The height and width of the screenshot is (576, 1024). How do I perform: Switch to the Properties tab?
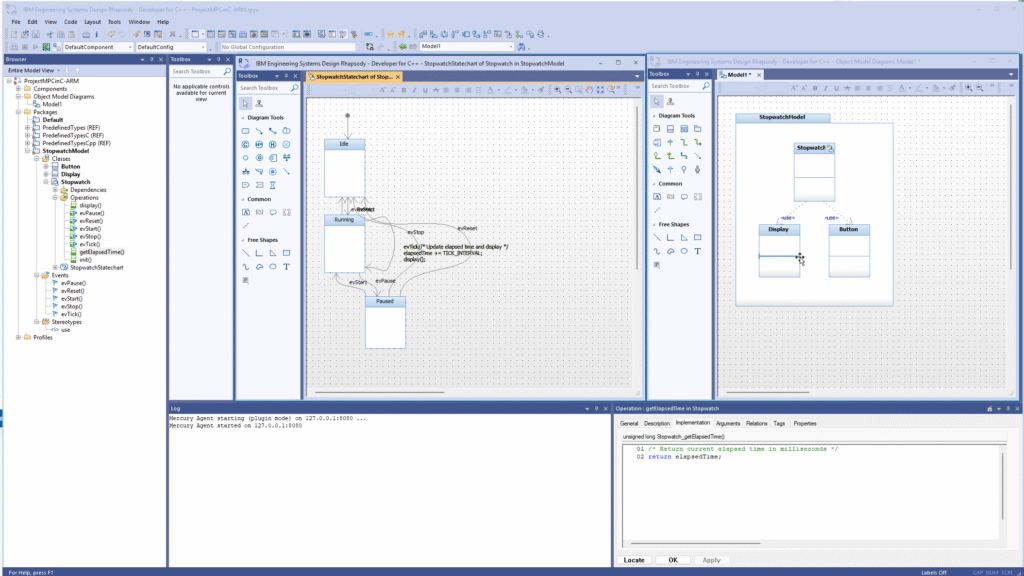[x=805, y=423]
